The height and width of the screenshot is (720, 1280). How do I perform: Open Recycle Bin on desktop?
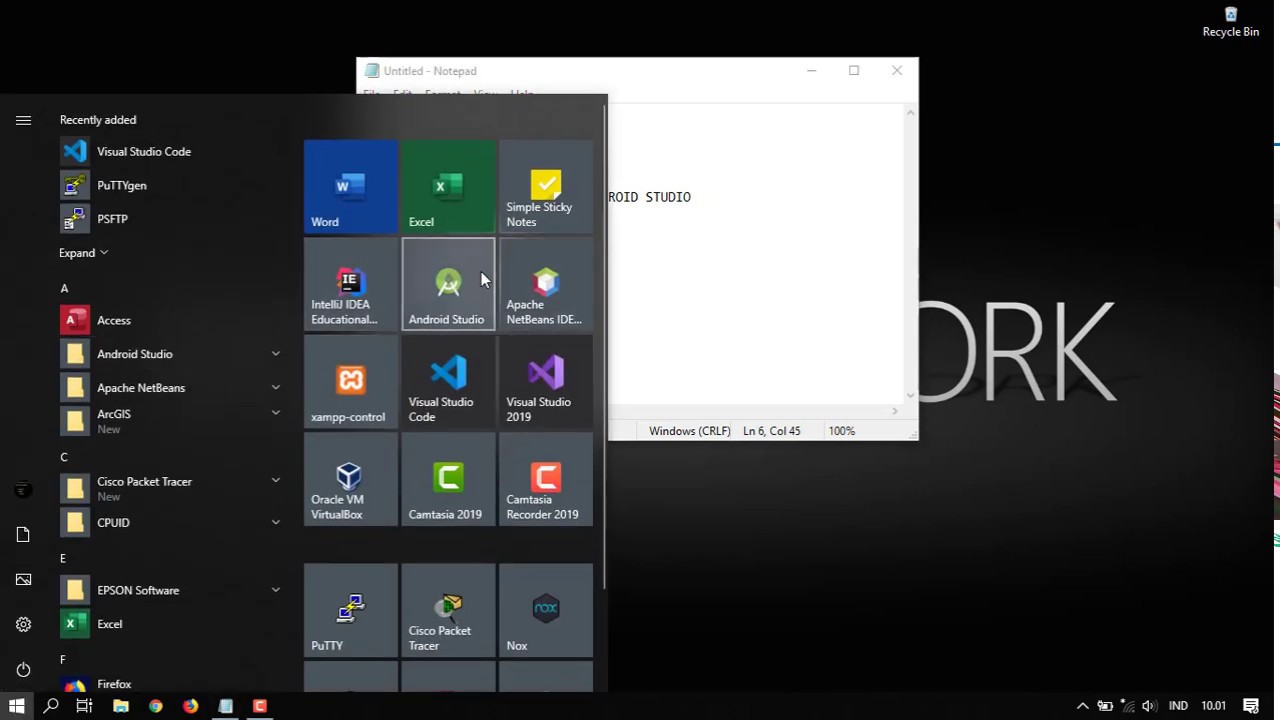1230,22
